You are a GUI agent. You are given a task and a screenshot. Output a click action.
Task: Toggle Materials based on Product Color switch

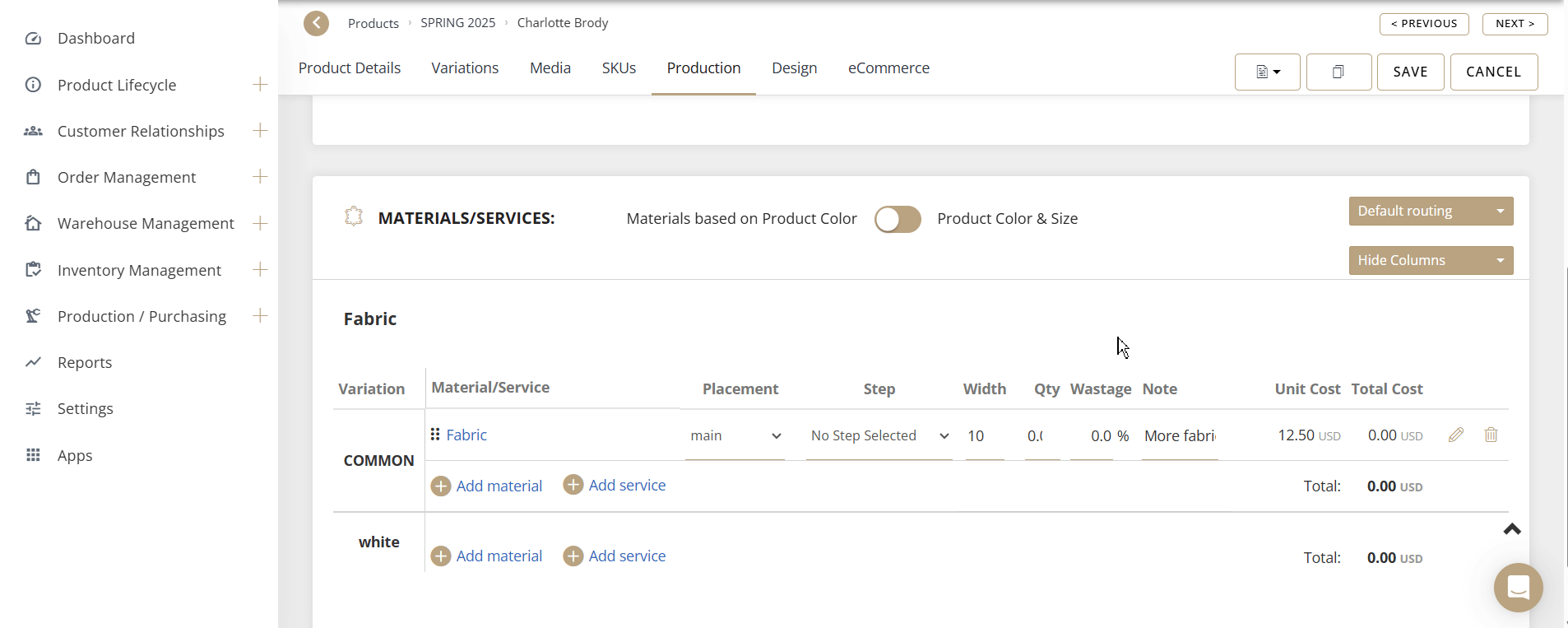click(x=897, y=219)
